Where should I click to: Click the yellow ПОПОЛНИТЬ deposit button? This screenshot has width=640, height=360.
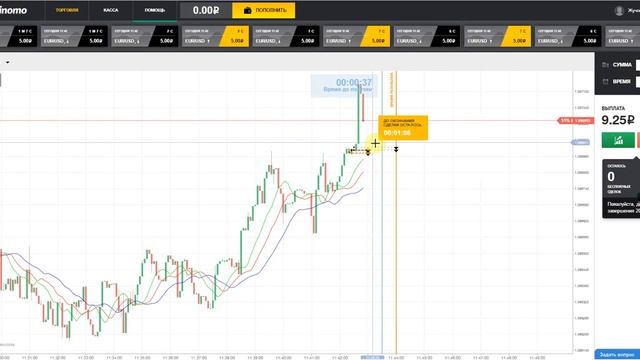click(264, 10)
